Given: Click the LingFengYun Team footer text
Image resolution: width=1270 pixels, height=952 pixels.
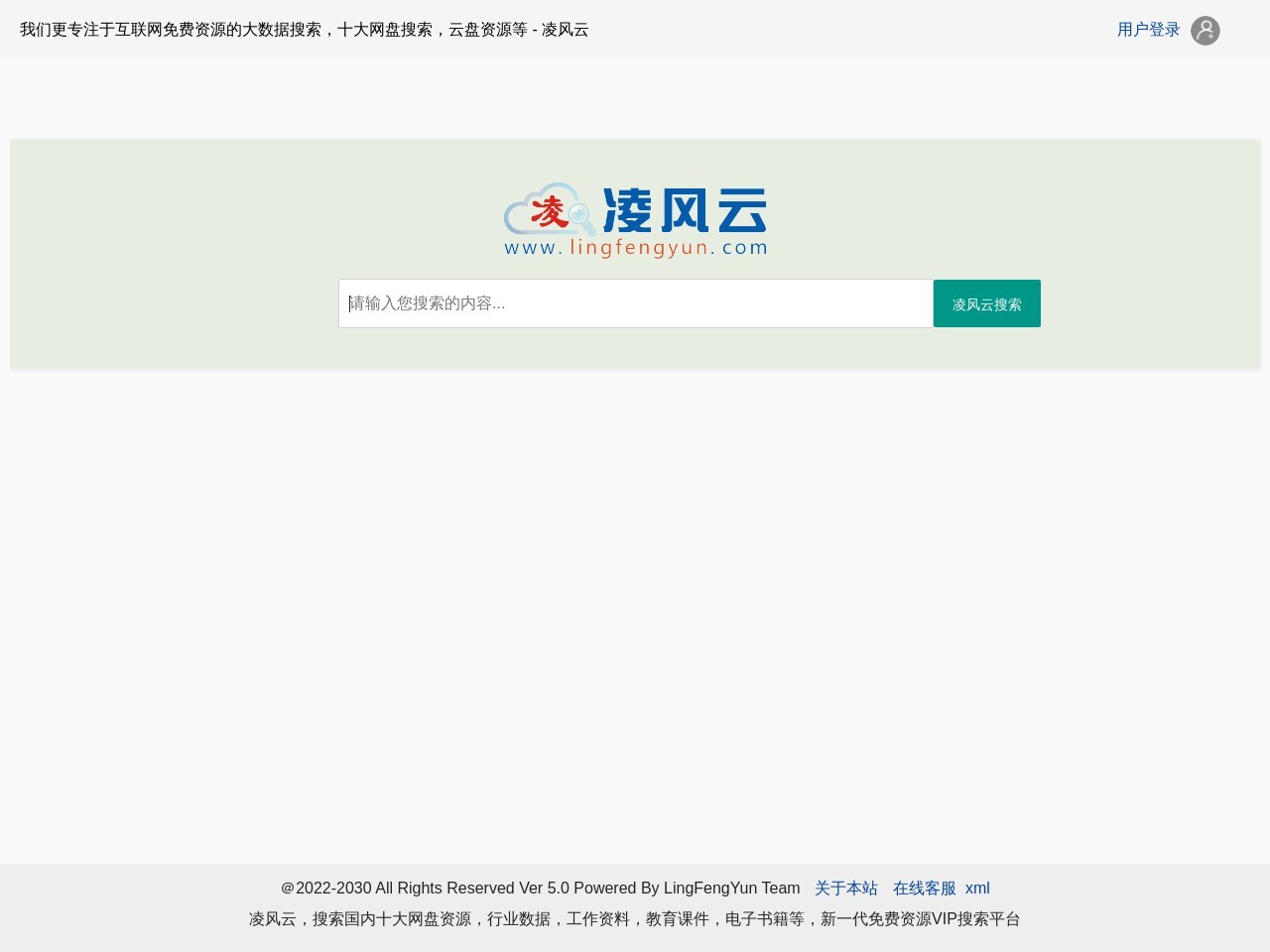Looking at the screenshot, I should click(x=731, y=889).
